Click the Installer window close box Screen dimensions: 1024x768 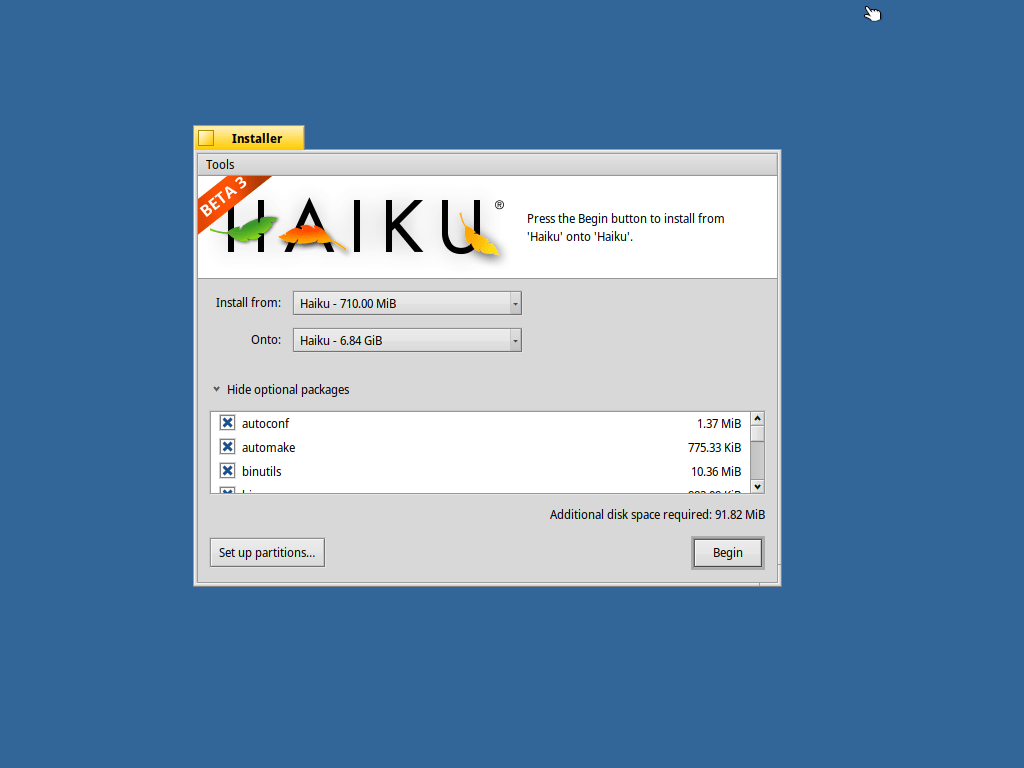[x=206, y=138]
